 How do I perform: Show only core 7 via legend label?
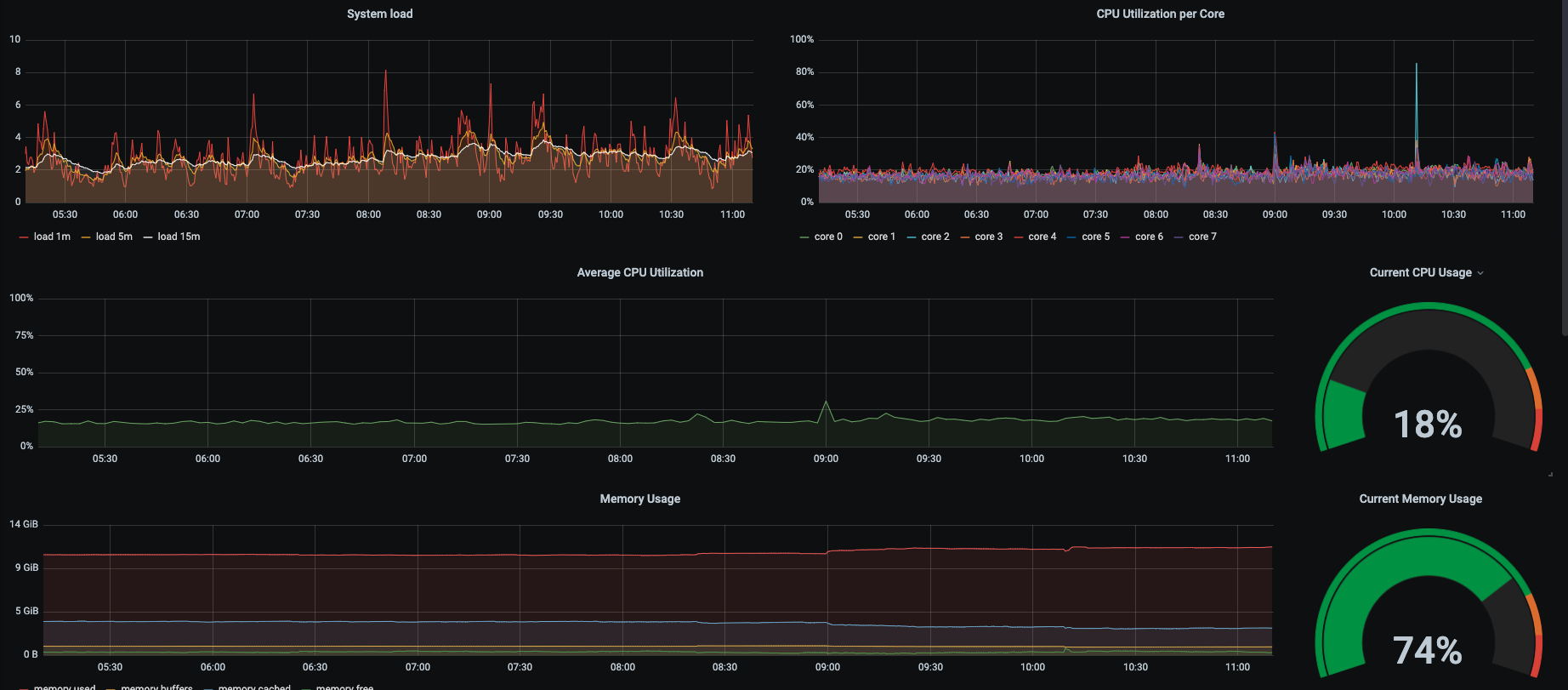tap(1202, 237)
